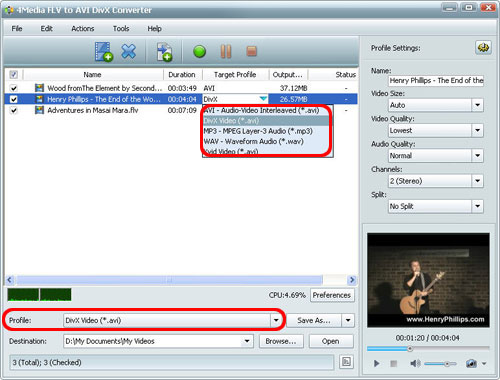Uncheck Adventures in Masai Mara.flv
Screen dimensions: 500x380
[x=14, y=110]
